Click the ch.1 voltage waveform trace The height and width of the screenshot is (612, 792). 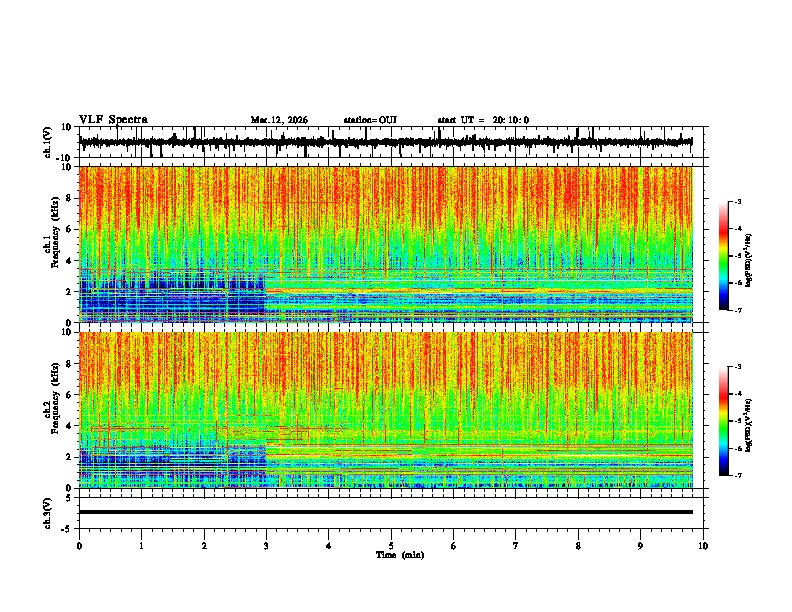(x=385, y=142)
